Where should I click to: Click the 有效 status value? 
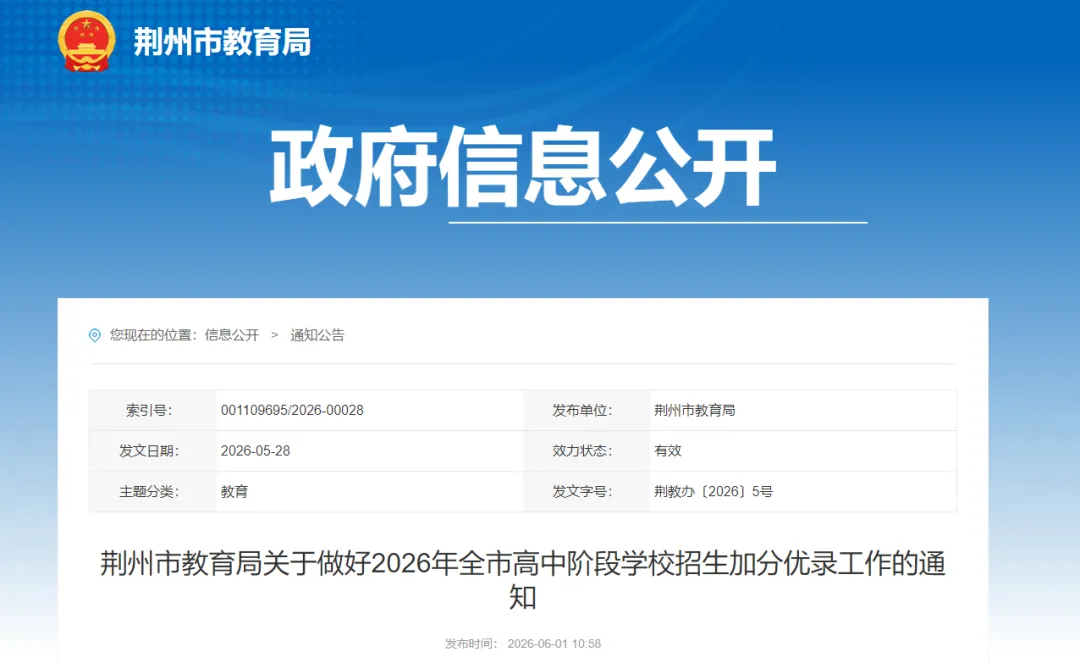667,451
